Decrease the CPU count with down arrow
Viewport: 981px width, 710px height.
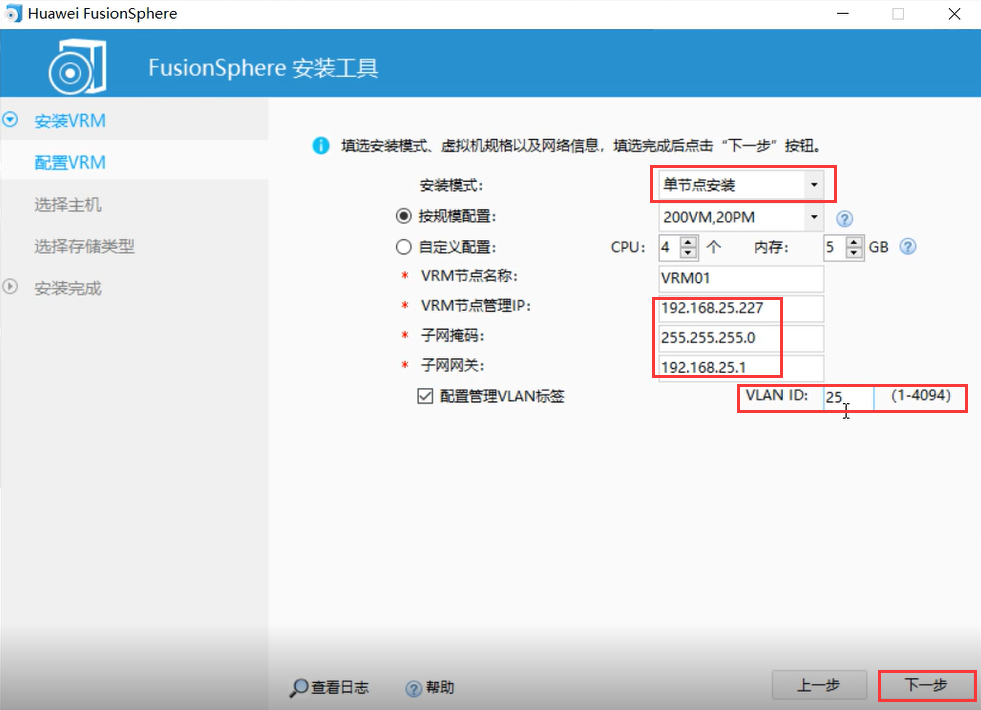click(688, 252)
